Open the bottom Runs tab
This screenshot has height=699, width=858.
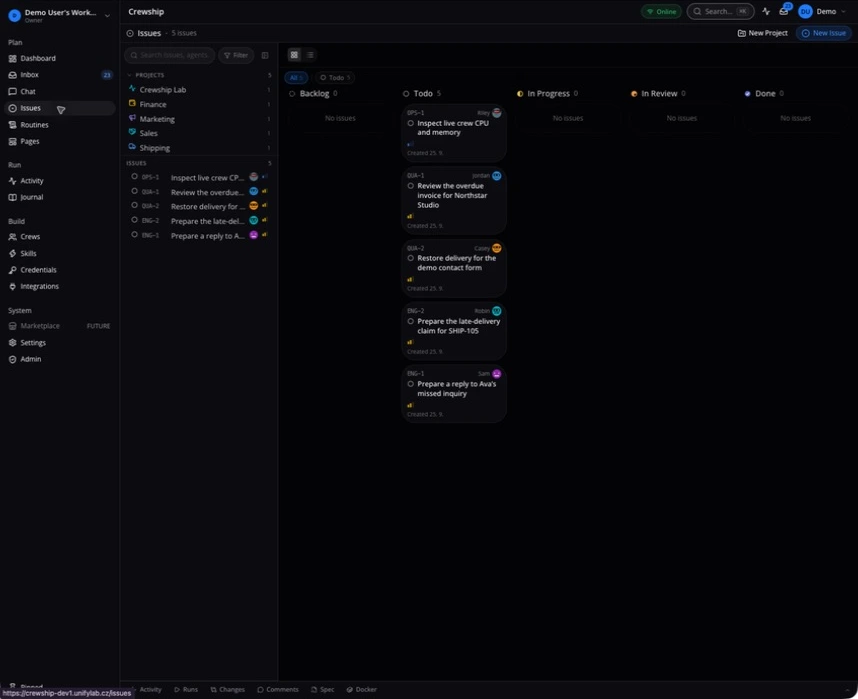tap(186, 690)
